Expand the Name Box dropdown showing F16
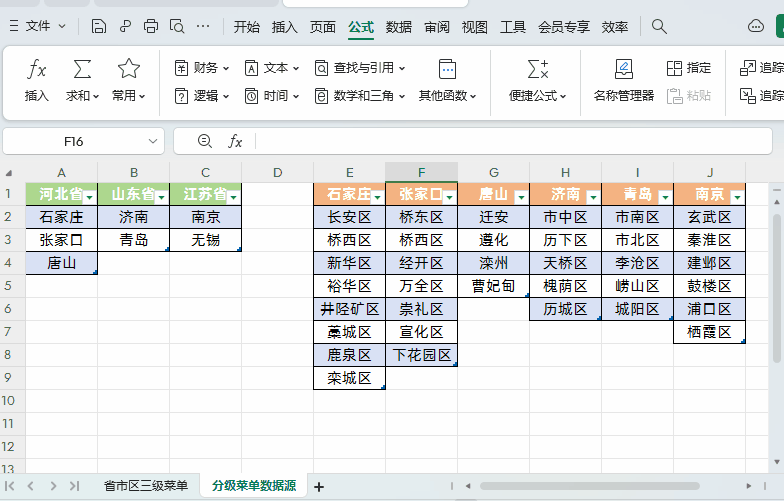The width and height of the screenshot is (784, 501). 153,142
